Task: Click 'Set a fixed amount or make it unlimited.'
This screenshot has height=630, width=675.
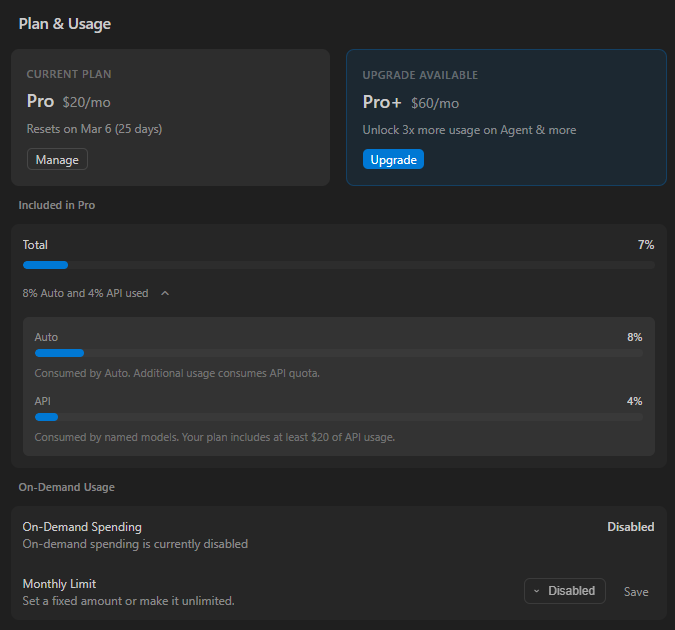Action: click(128, 601)
